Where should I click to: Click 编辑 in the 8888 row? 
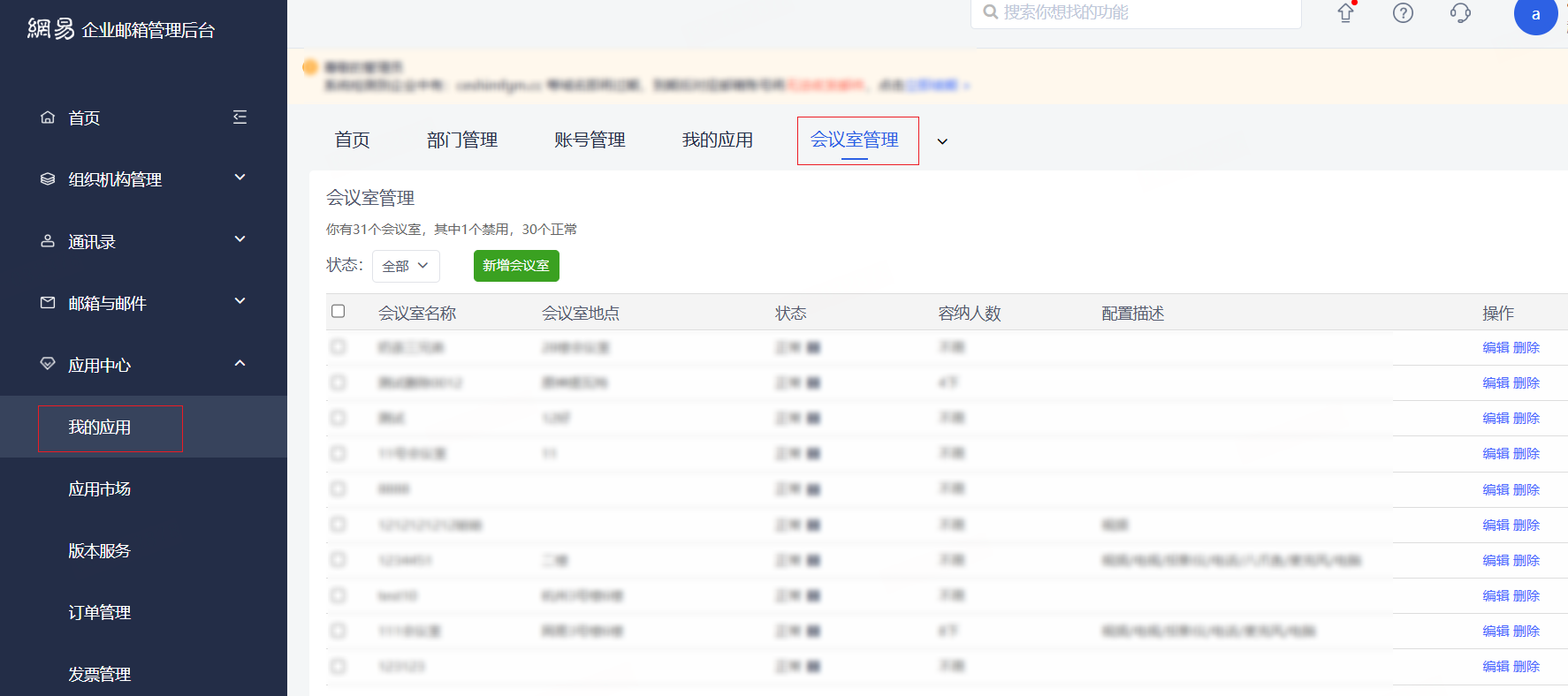1496,489
